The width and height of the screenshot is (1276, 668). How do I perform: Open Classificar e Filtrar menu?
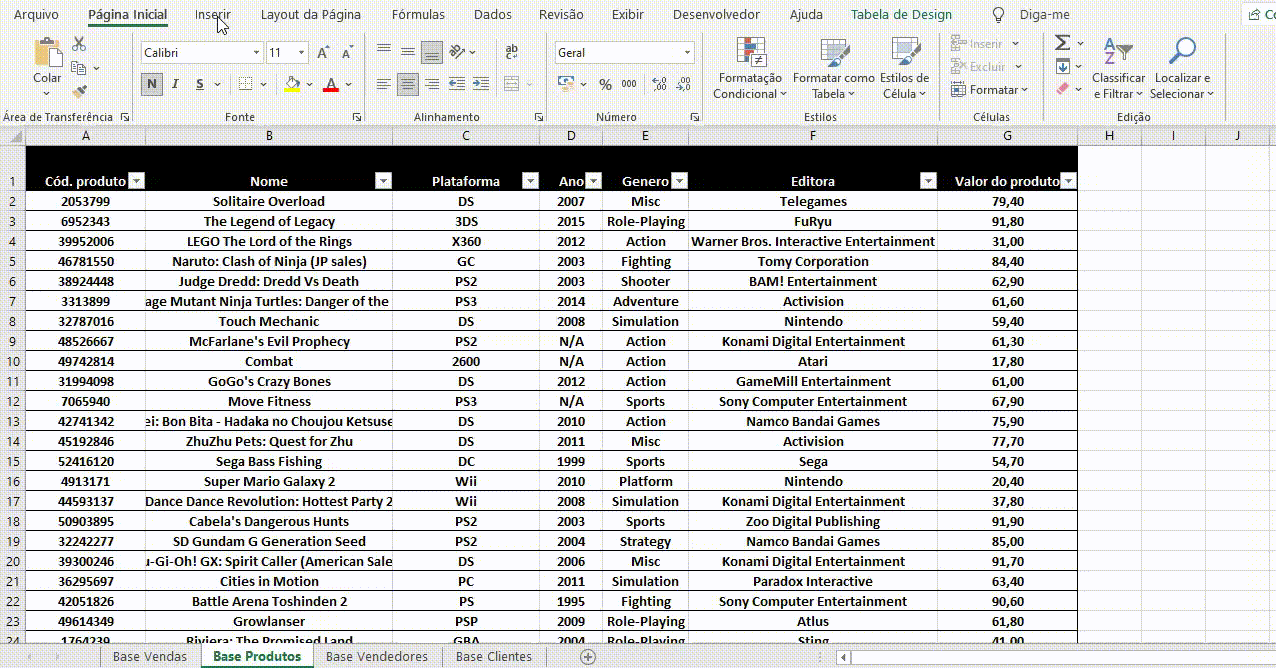pyautogui.click(x=1118, y=68)
